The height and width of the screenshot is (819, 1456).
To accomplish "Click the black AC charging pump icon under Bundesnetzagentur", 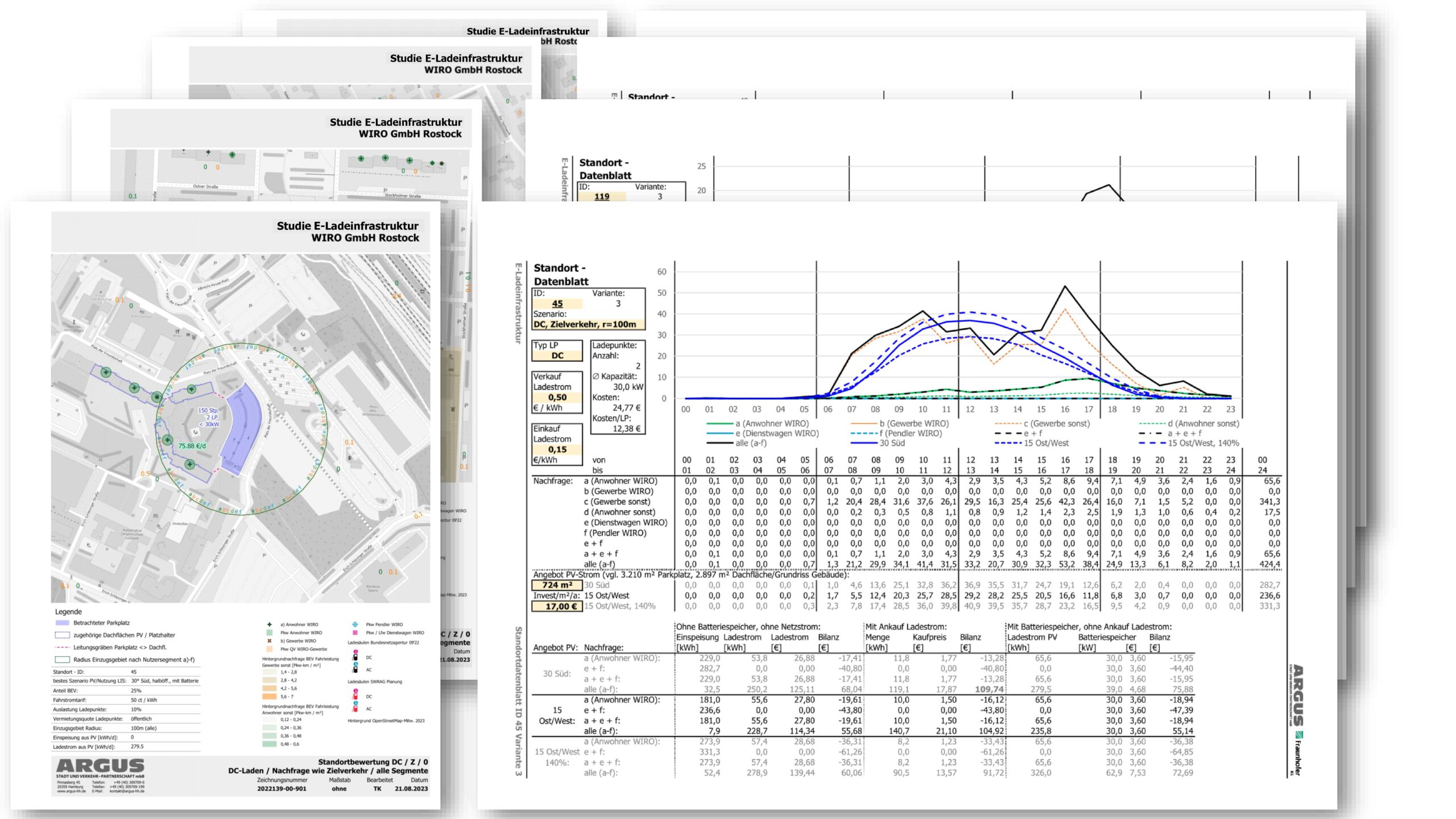I will [x=355, y=668].
